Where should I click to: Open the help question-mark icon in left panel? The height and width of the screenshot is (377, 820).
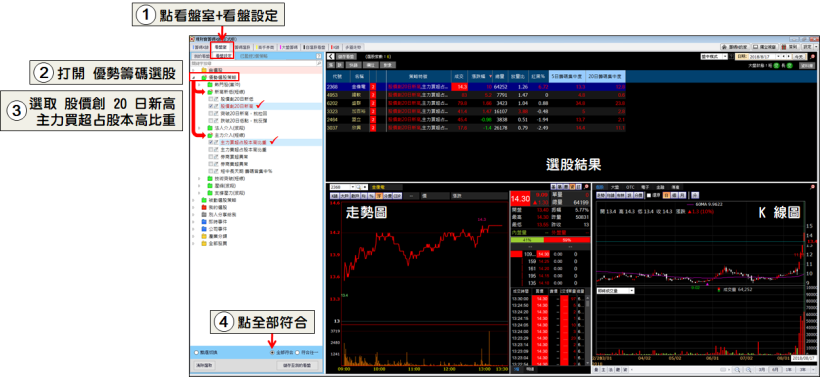point(318,55)
